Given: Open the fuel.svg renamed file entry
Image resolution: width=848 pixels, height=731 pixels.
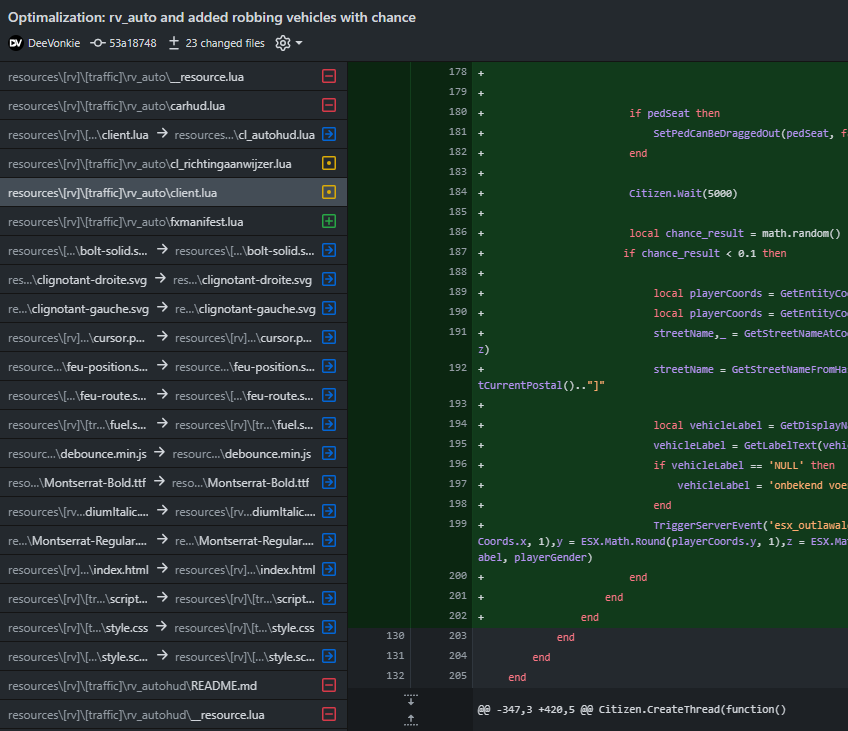Looking at the screenshot, I should (x=160, y=424).
